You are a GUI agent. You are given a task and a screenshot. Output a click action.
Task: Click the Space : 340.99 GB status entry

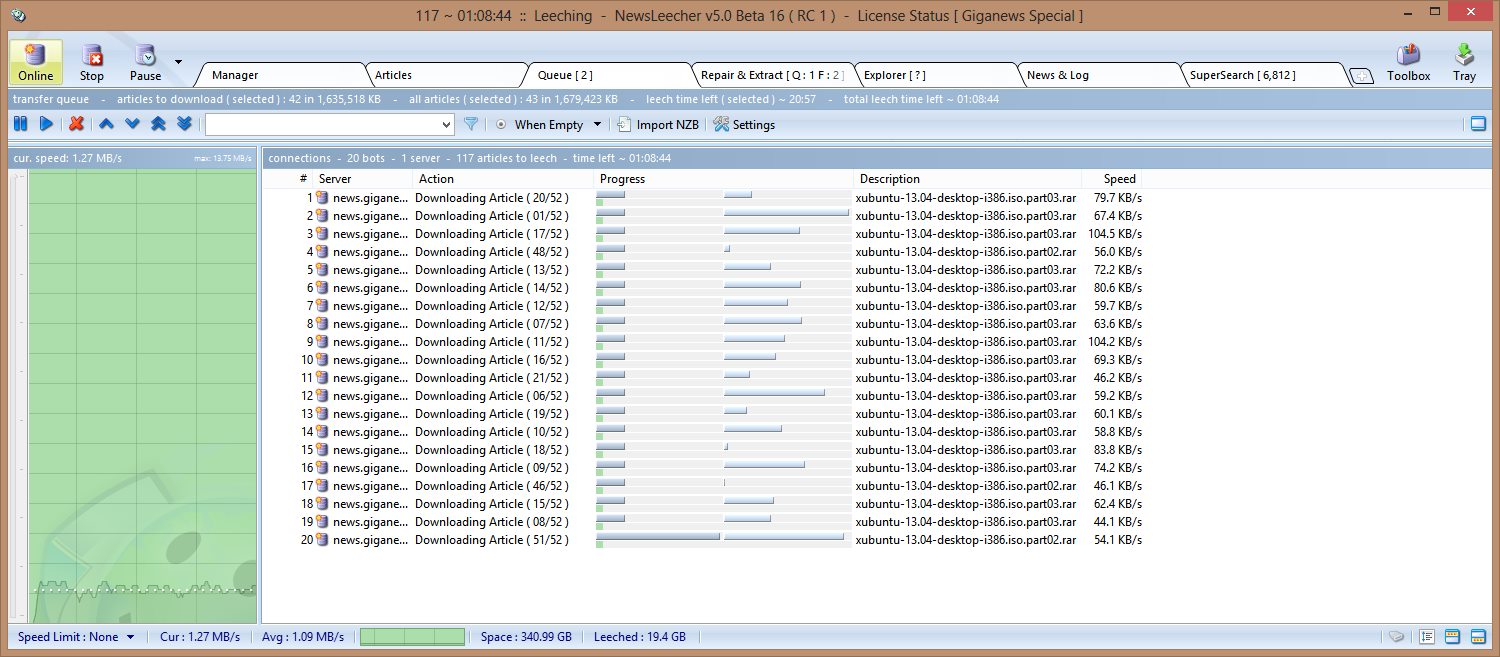click(x=526, y=637)
